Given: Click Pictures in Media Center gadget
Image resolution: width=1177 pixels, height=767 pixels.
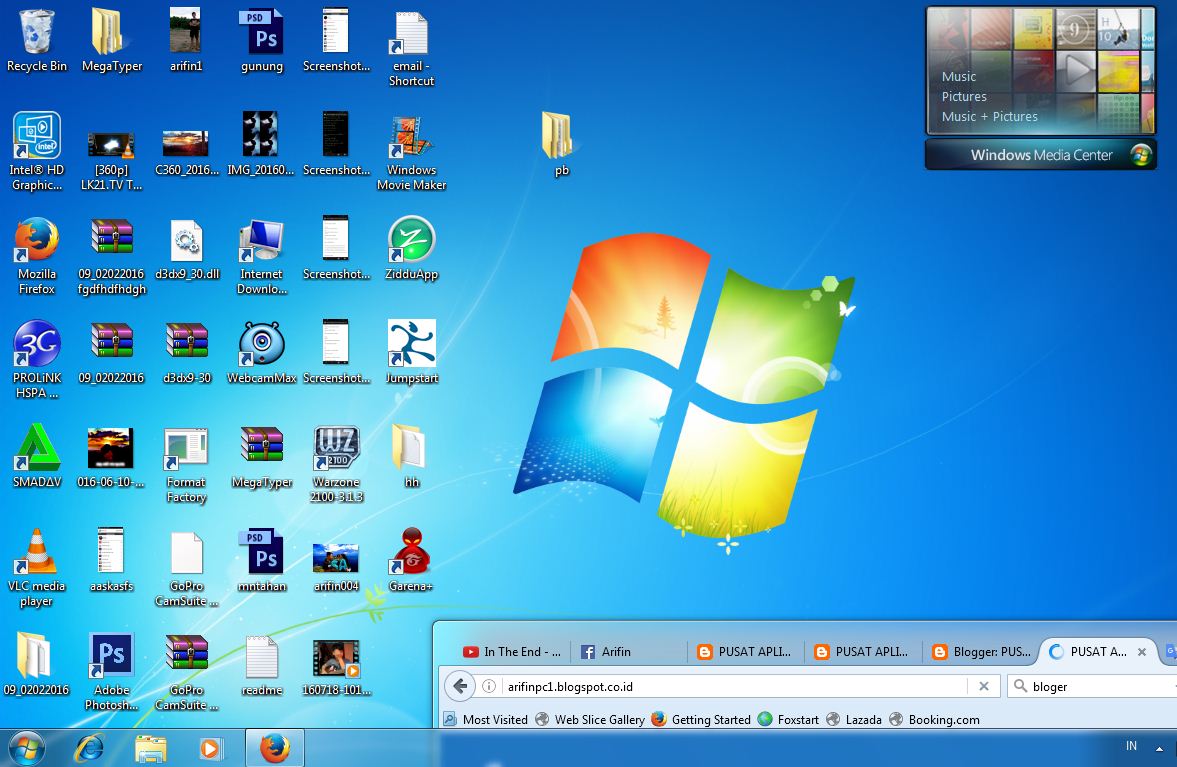Looking at the screenshot, I should pos(964,97).
